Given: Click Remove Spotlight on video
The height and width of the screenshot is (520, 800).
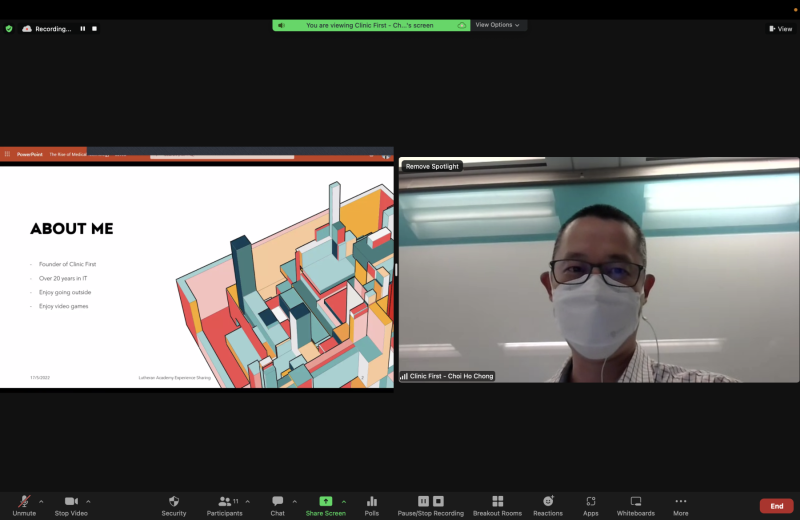Looking at the screenshot, I should tap(432, 166).
